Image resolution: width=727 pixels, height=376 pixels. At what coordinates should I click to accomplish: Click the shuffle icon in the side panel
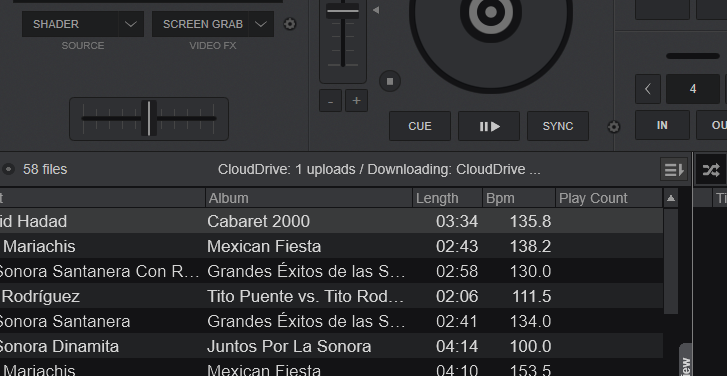pos(711,170)
